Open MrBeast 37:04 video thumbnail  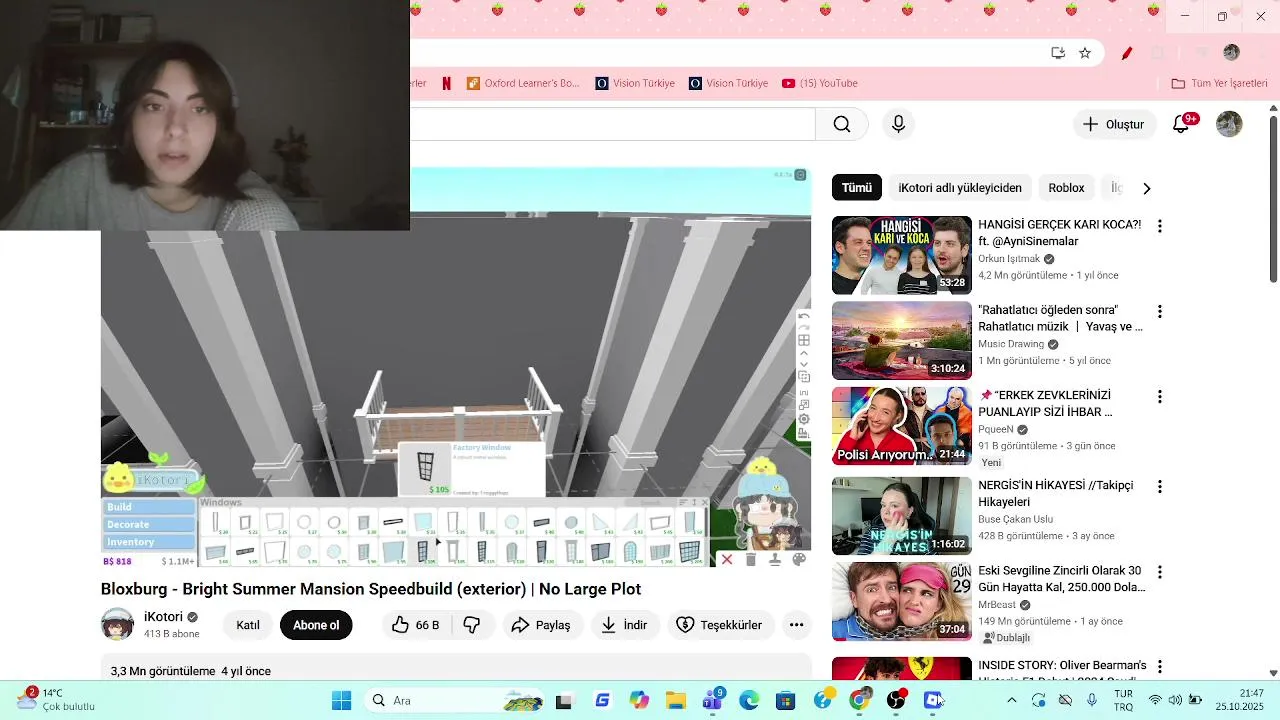[x=901, y=601]
